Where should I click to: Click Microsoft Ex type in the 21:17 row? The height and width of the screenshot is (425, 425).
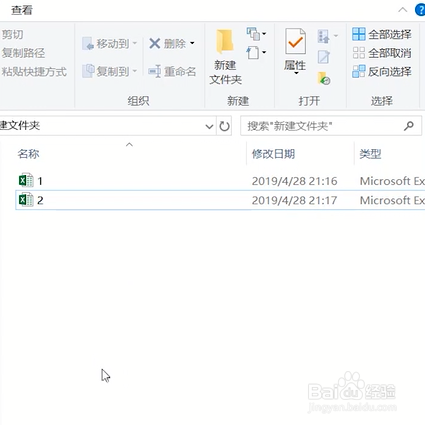(392, 200)
